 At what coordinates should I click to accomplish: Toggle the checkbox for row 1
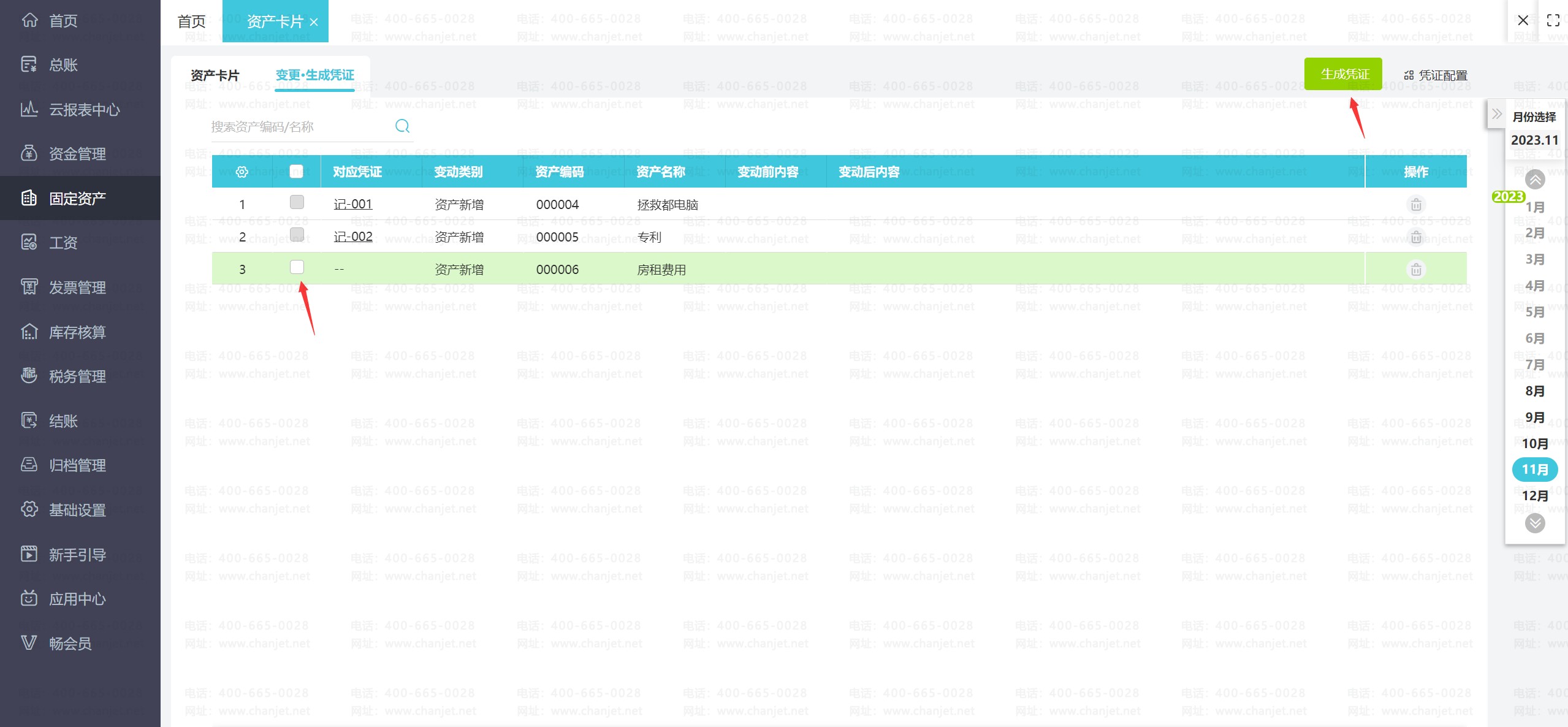coord(297,202)
